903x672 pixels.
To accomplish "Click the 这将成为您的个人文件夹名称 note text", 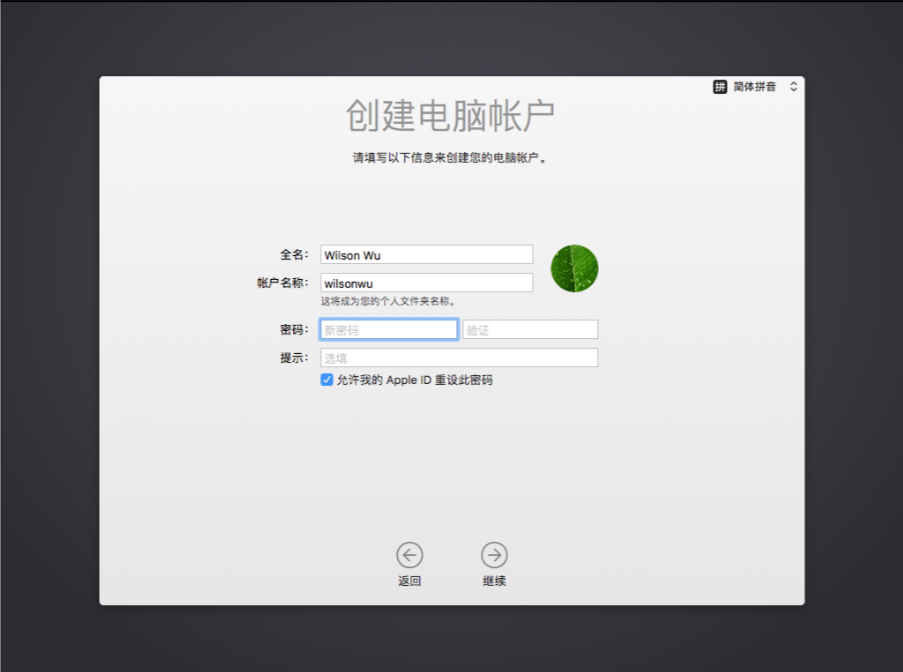I will click(389, 301).
